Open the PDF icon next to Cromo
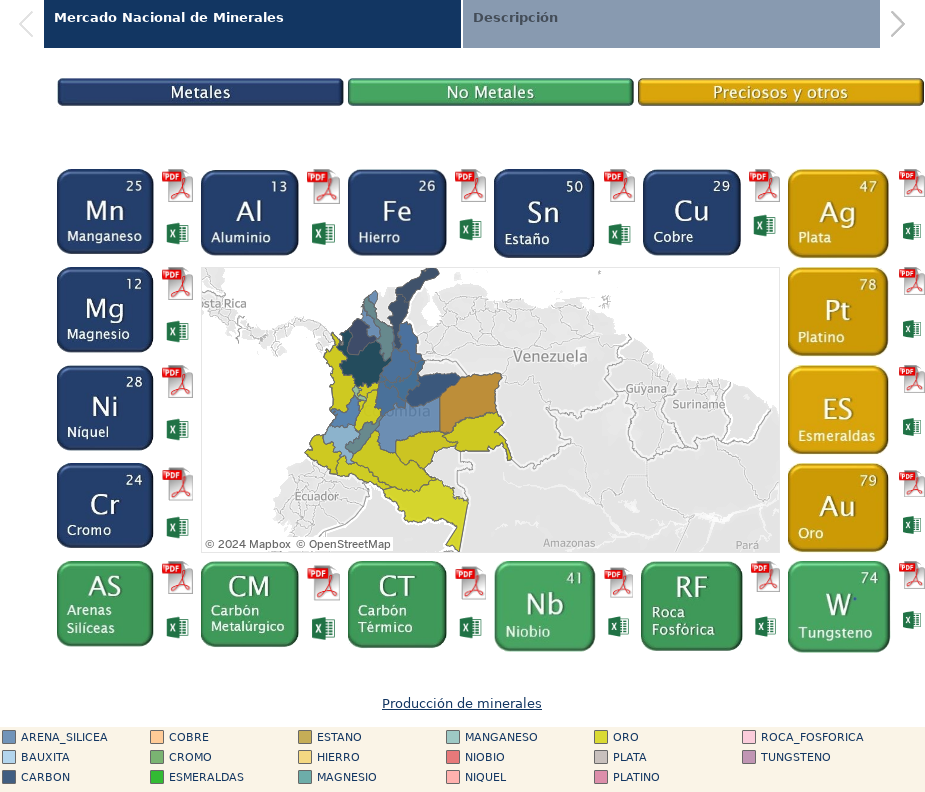 [178, 485]
